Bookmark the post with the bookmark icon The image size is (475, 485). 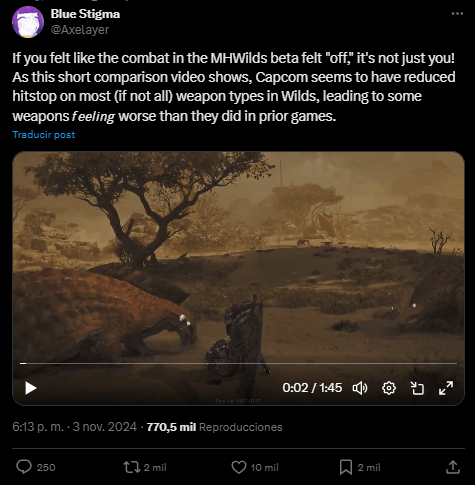346,467
